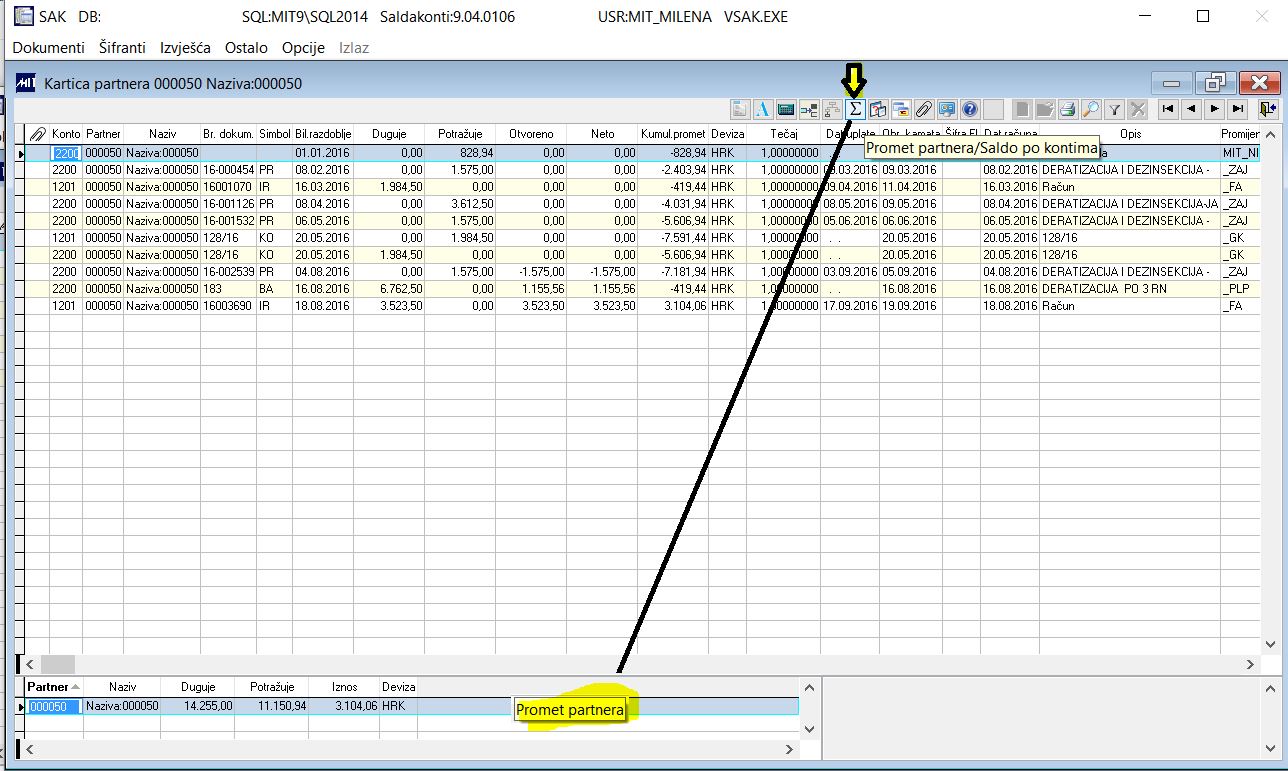1288x771 pixels.
Task: Click document number 16-001532 cell
Action: (x=228, y=221)
